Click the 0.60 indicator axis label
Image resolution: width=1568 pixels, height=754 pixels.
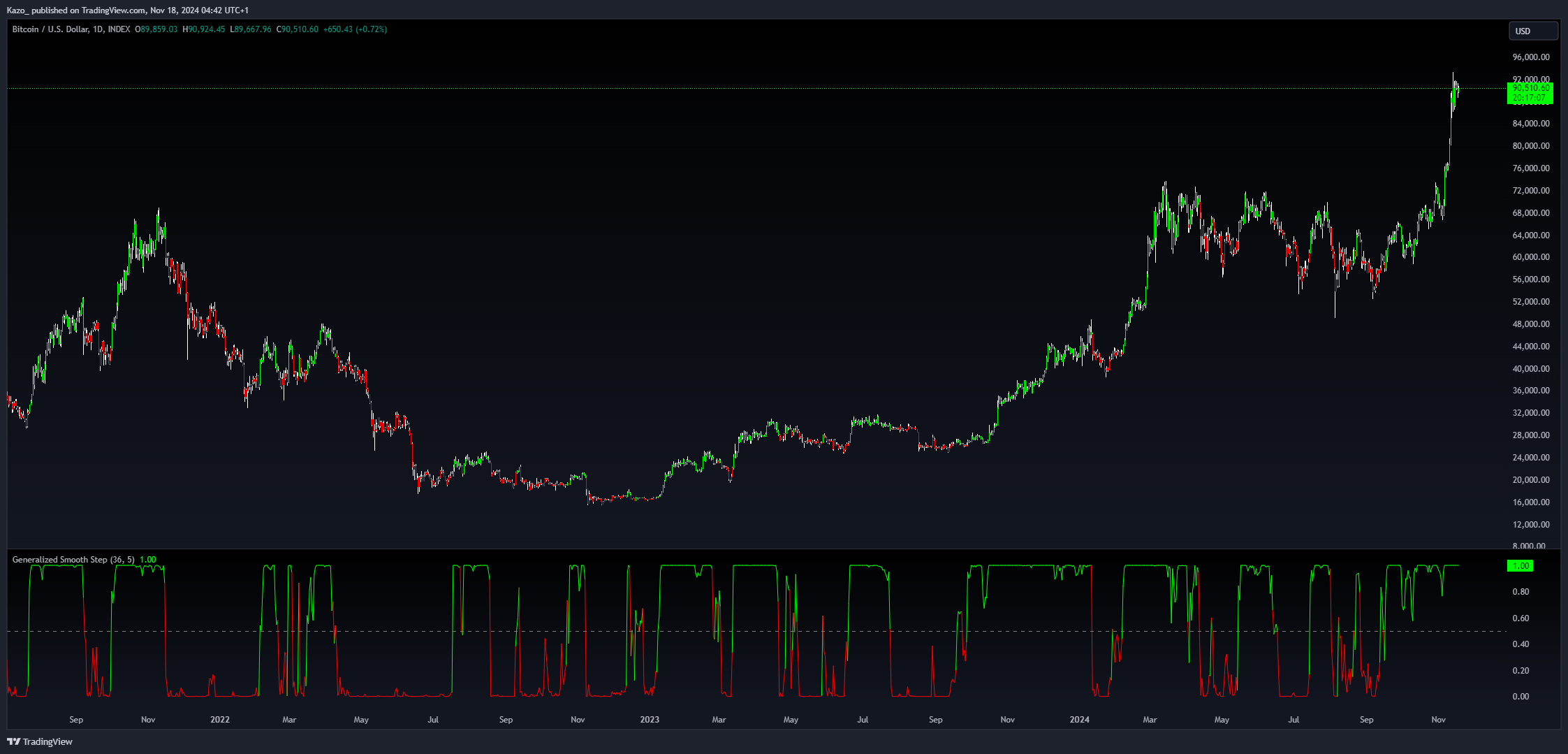(1521, 618)
